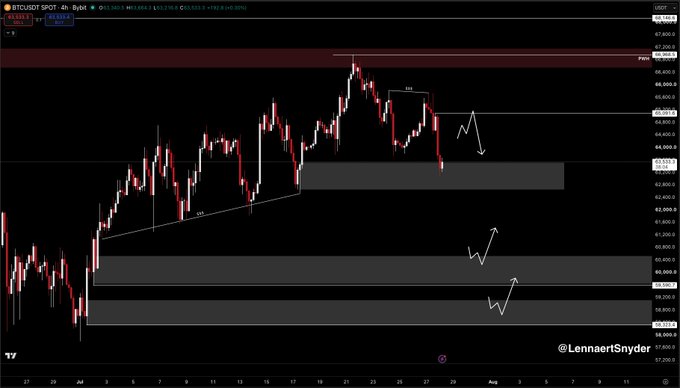Open the USDT currency dropdown
This screenshot has height=388, width=680.
click(x=665, y=8)
